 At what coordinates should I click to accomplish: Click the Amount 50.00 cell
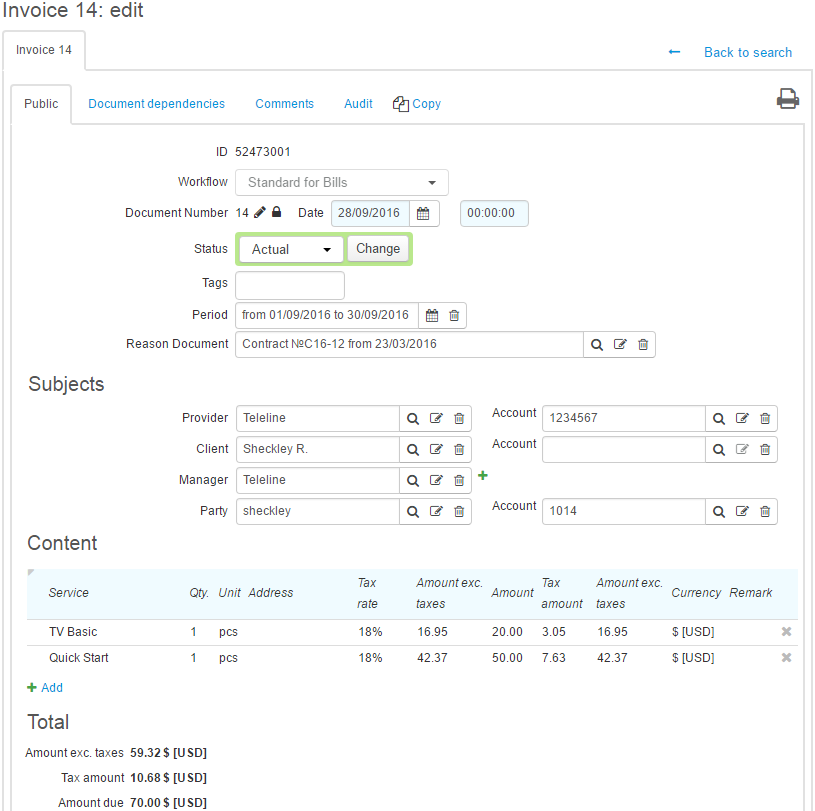(x=507, y=658)
